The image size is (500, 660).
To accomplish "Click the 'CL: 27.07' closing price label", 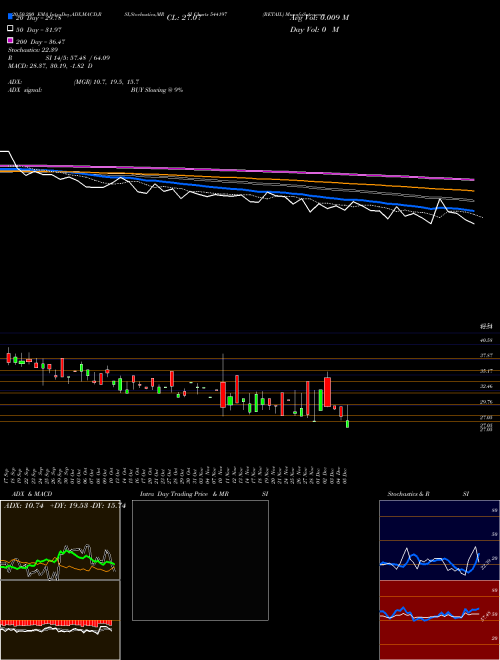I will 184,18.
